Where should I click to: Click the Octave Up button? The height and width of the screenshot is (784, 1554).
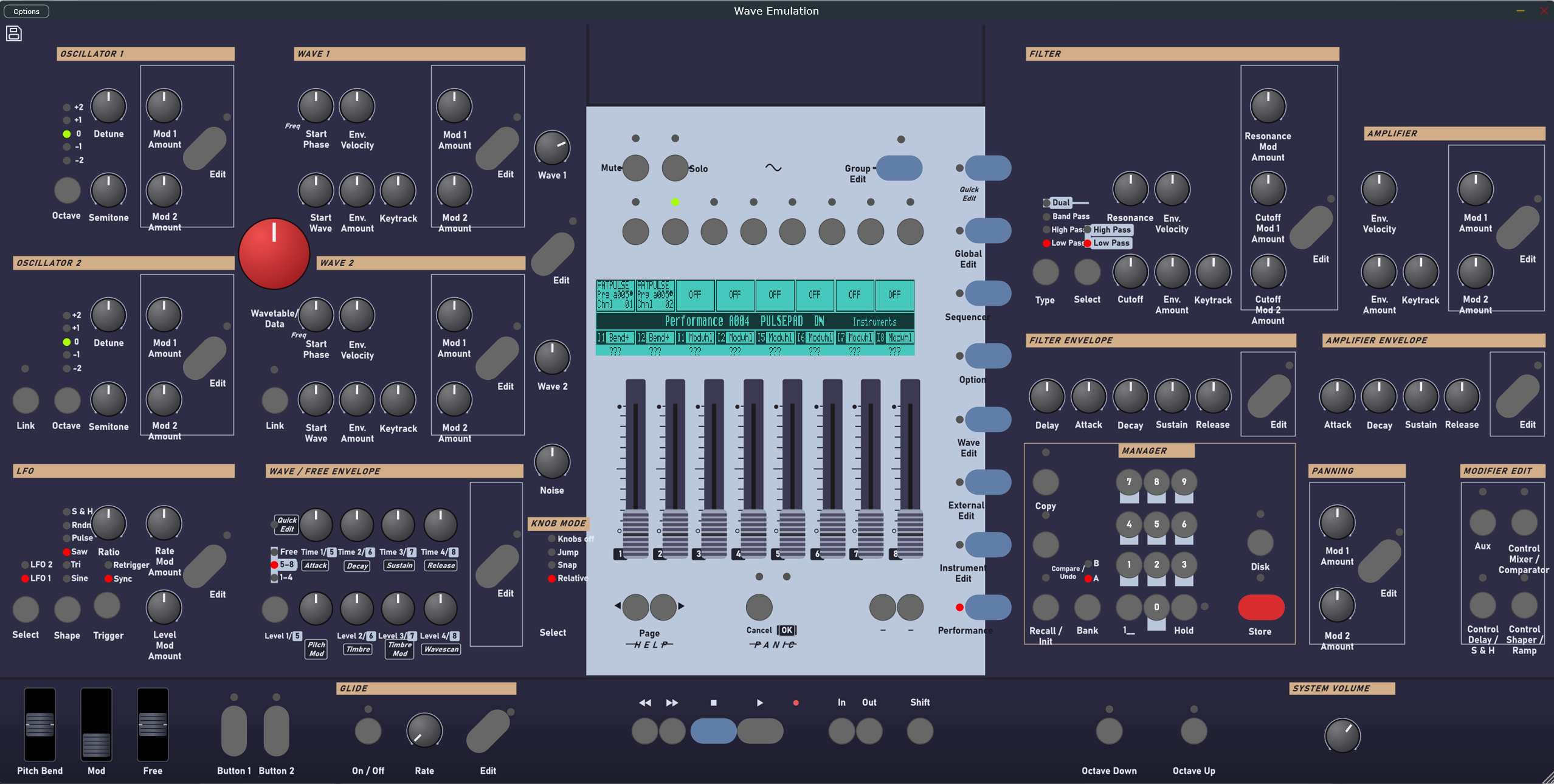[x=1193, y=731]
